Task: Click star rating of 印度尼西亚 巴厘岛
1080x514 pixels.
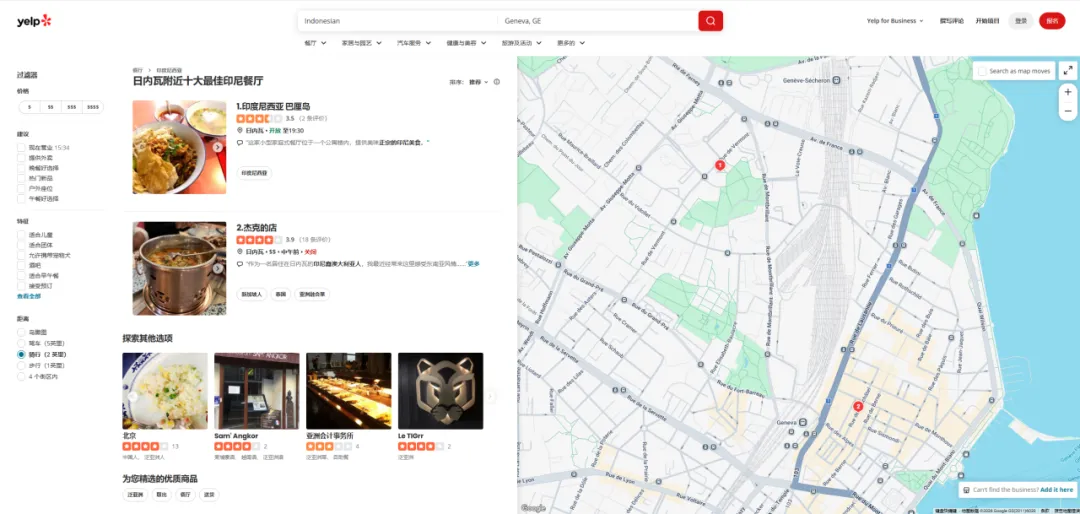Action: [x=259, y=119]
